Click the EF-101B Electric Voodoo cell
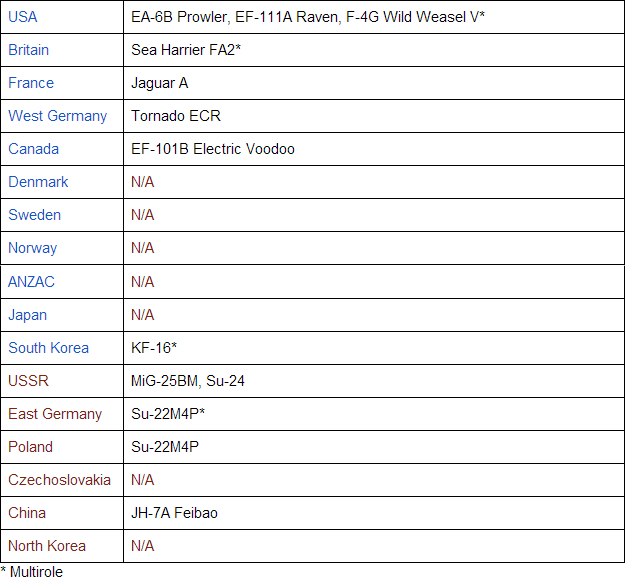 tap(374, 149)
